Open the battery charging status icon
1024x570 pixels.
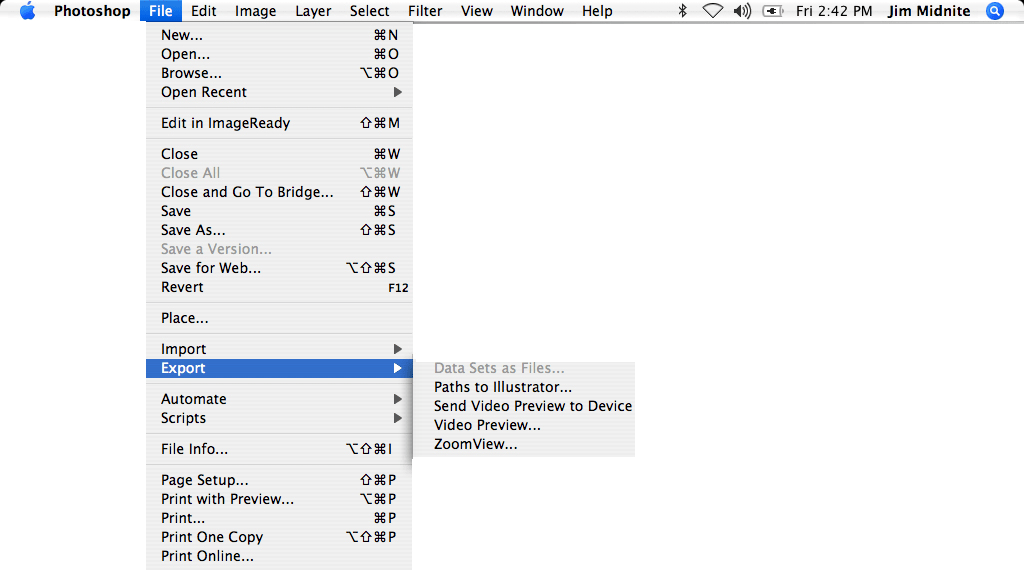click(x=773, y=11)
